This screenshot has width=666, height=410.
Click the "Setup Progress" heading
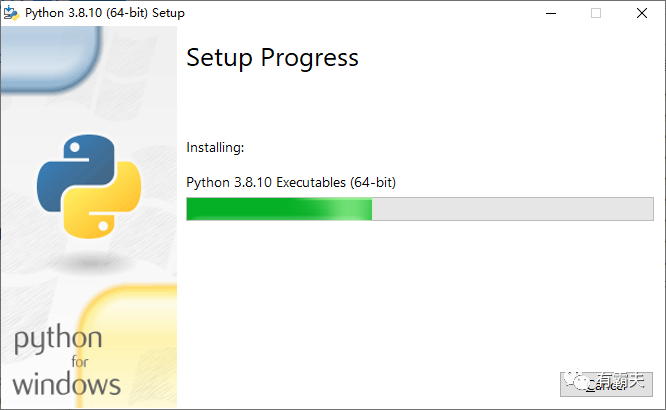[x=272, y=58]
